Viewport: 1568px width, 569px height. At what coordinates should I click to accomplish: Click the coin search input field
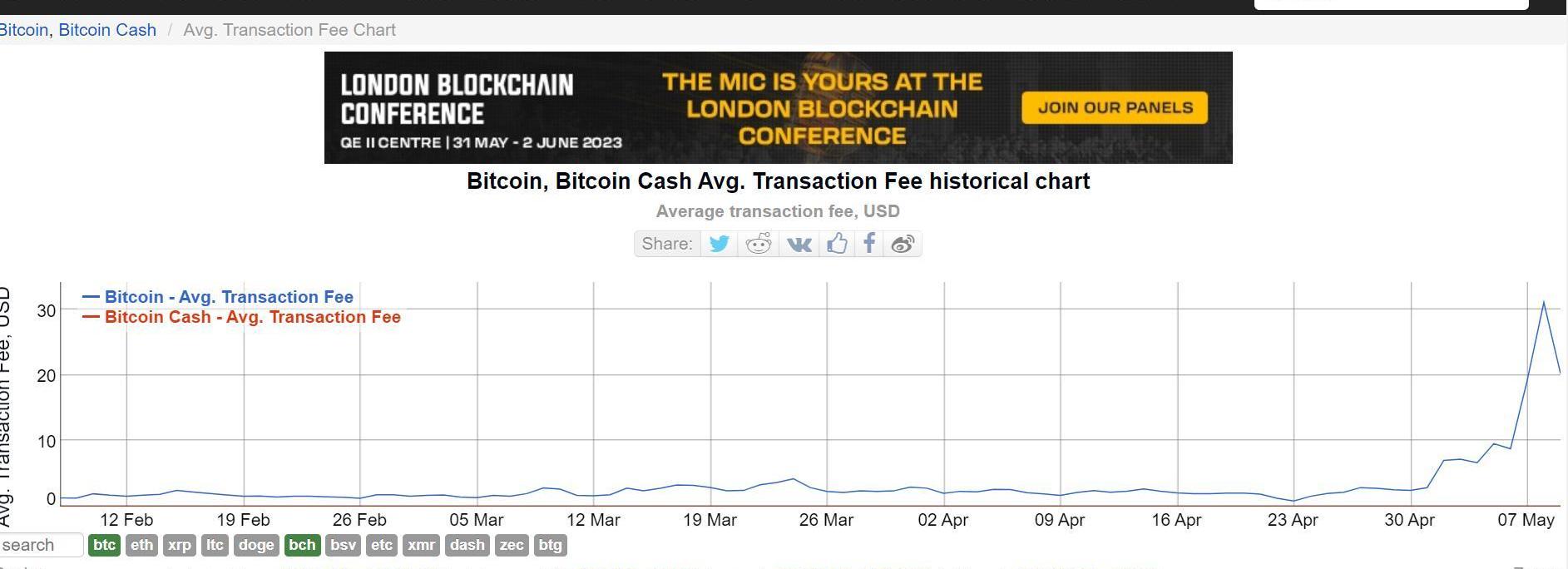40,545
